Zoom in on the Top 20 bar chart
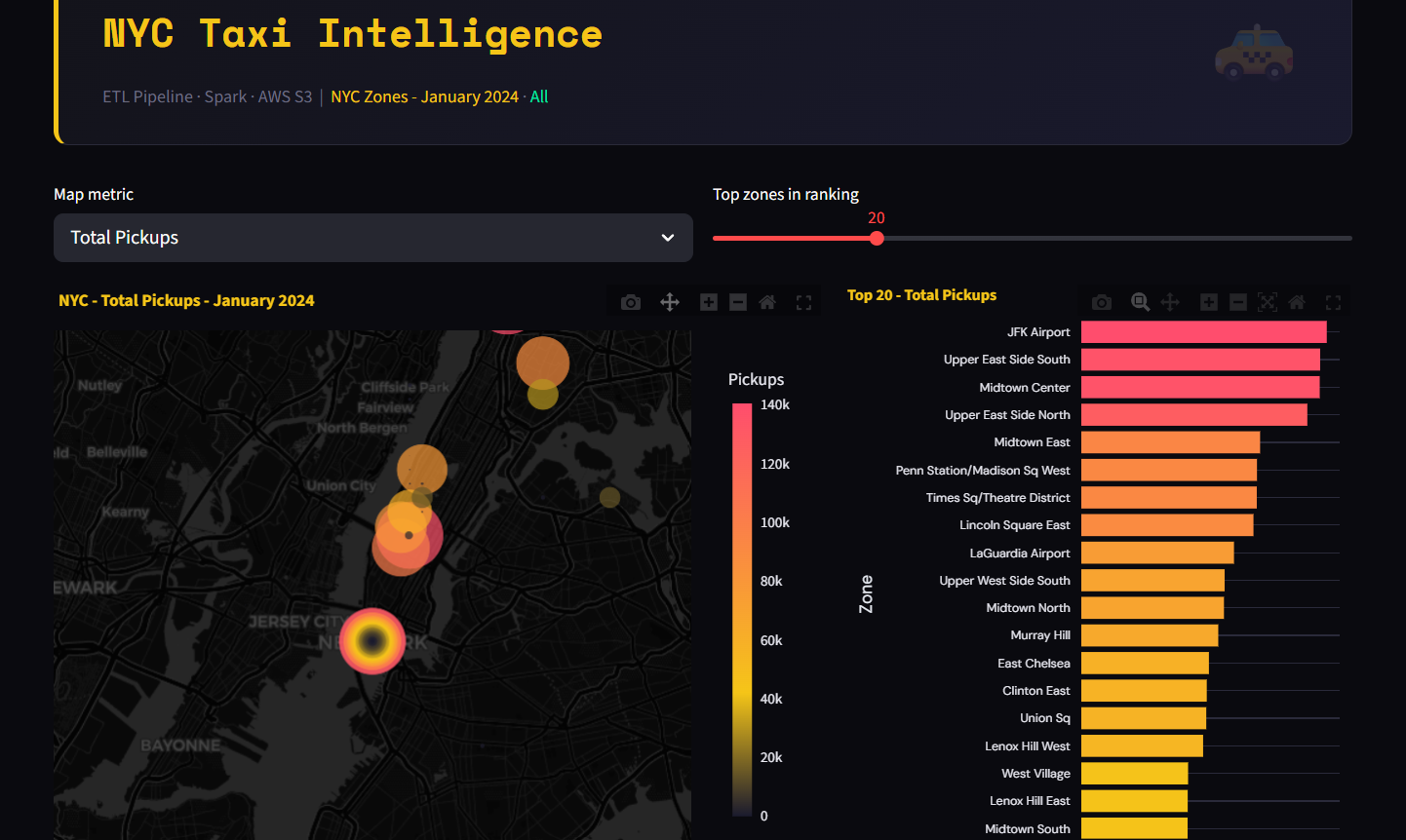The image size is (1406, 840). 1209,302
